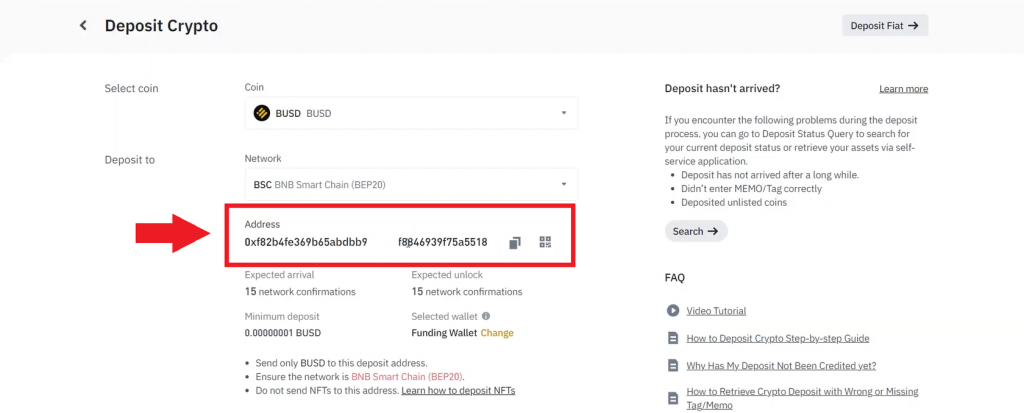
Task: Click document icon beside Not Been Credited
Action: (673, 365)
